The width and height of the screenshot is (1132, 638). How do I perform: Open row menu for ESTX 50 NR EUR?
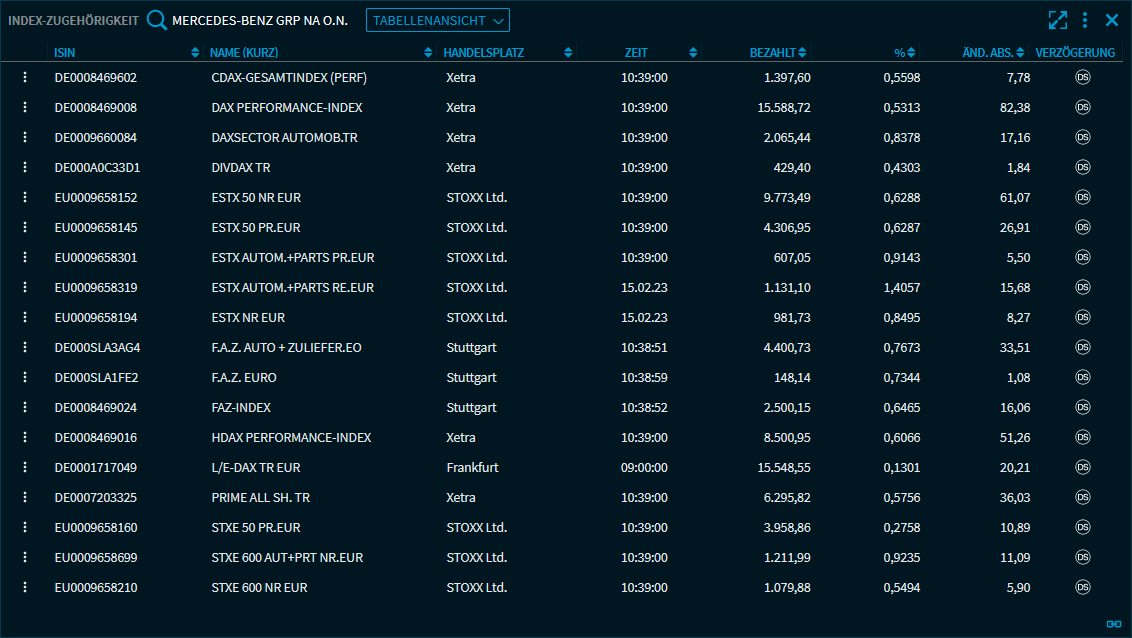click(25, 197)
